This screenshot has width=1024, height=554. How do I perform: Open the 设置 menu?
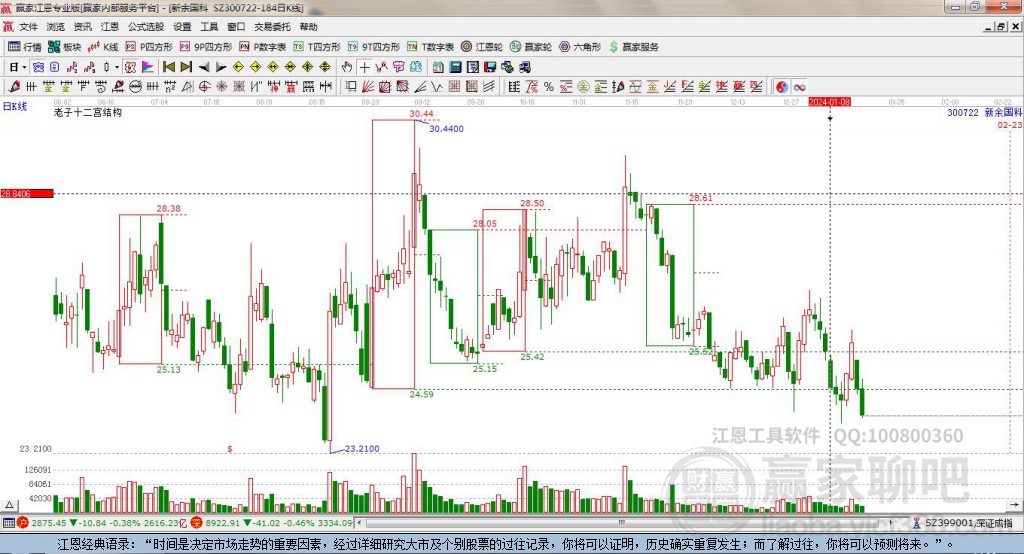click(182, 27)
